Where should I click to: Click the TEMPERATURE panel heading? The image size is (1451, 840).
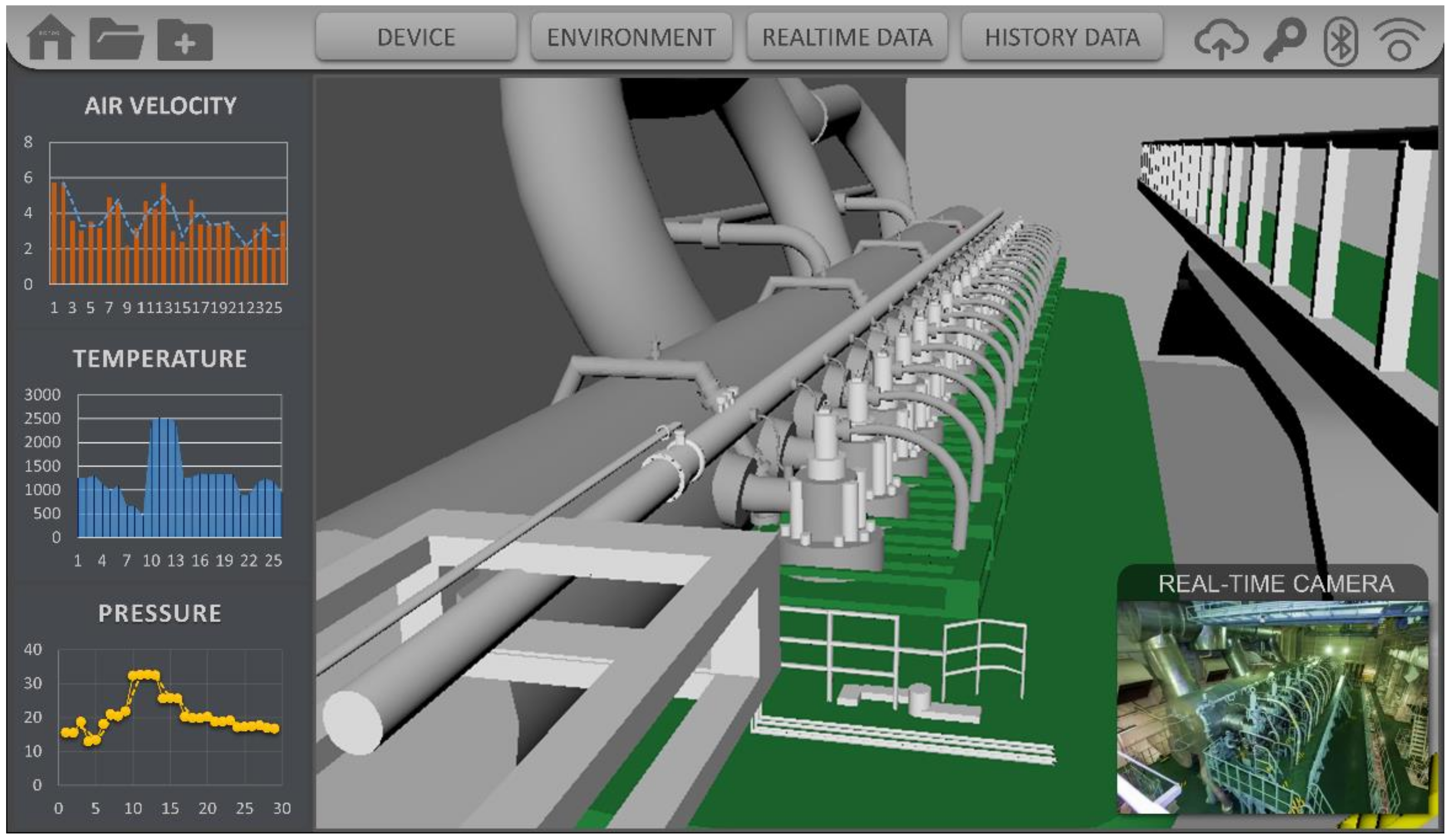click(160, 359)
